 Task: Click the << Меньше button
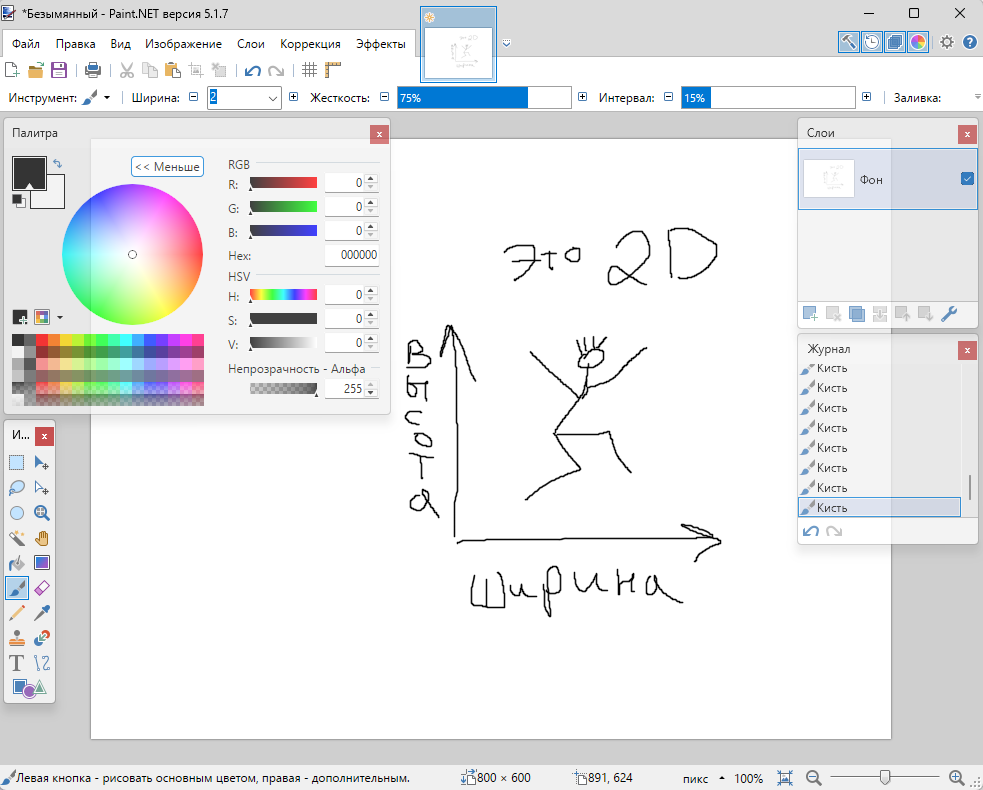click(167, 167)
